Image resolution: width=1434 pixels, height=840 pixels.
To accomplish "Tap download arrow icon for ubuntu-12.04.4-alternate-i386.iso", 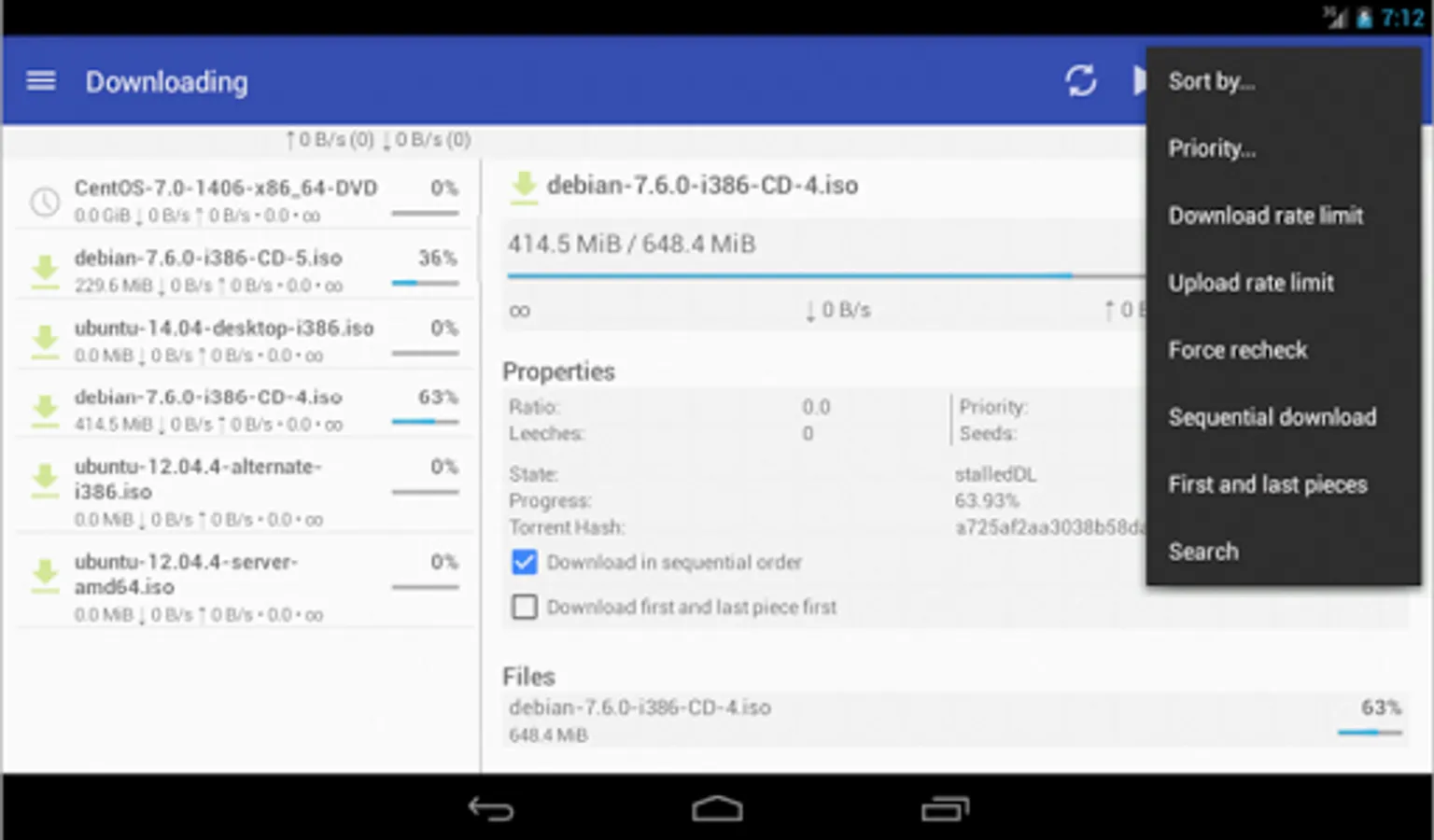I will pyautogui.click(x=45, y=482).
